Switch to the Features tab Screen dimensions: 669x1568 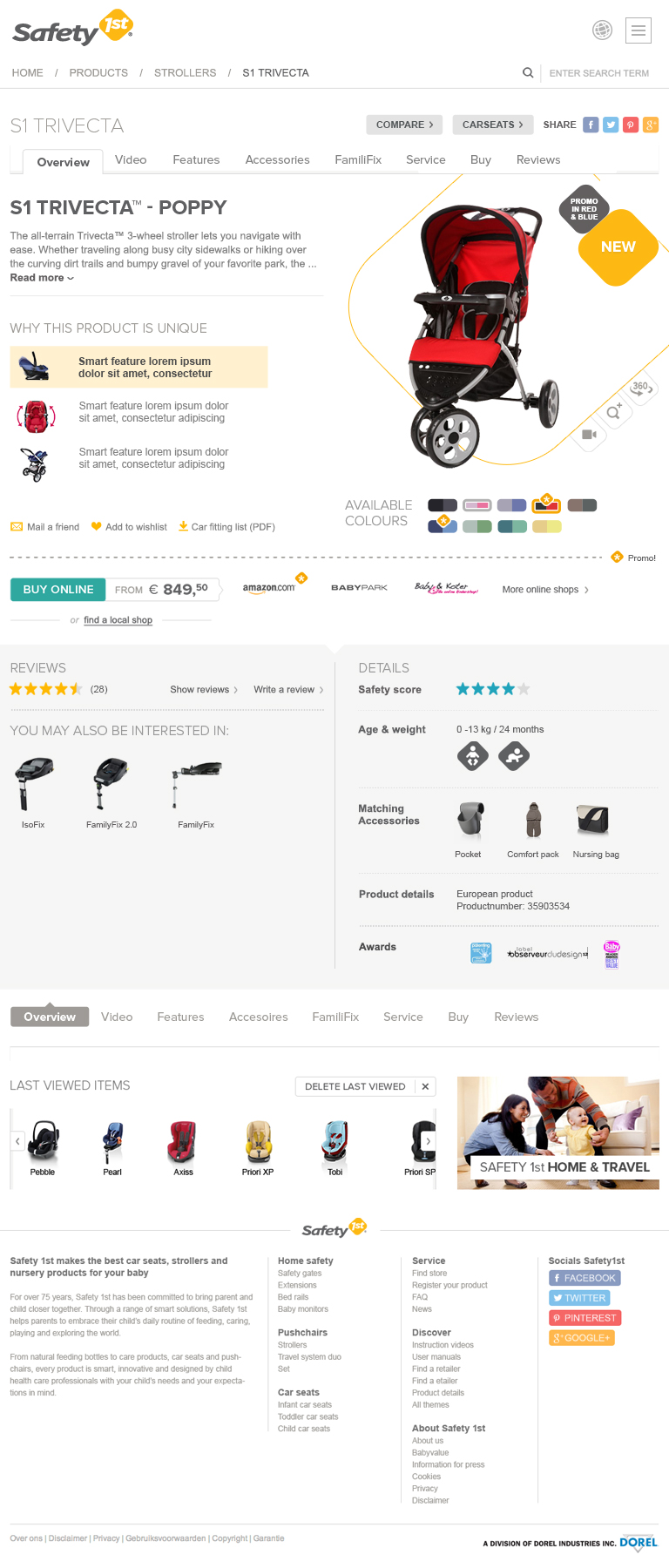196,160
